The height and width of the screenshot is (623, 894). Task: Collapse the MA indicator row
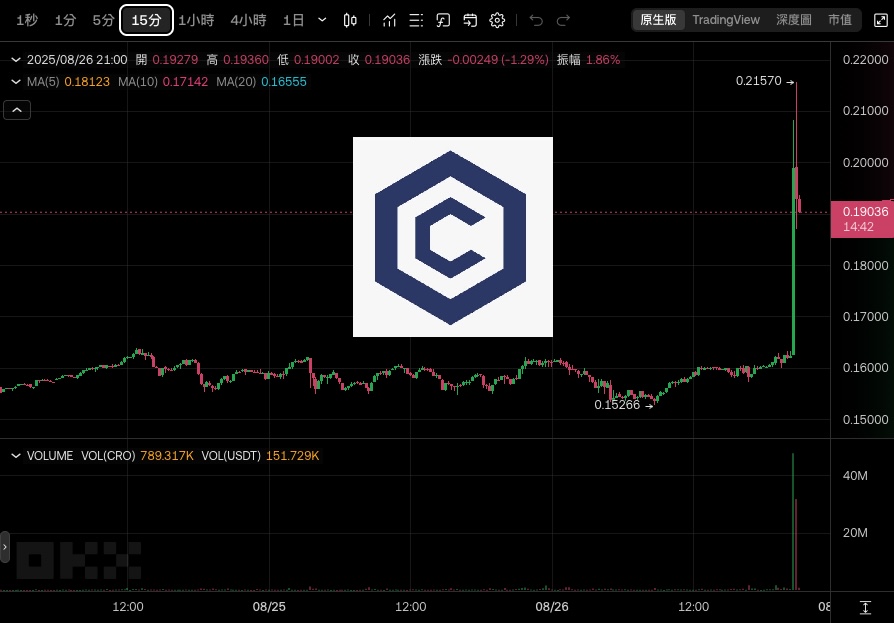(16, 82)
